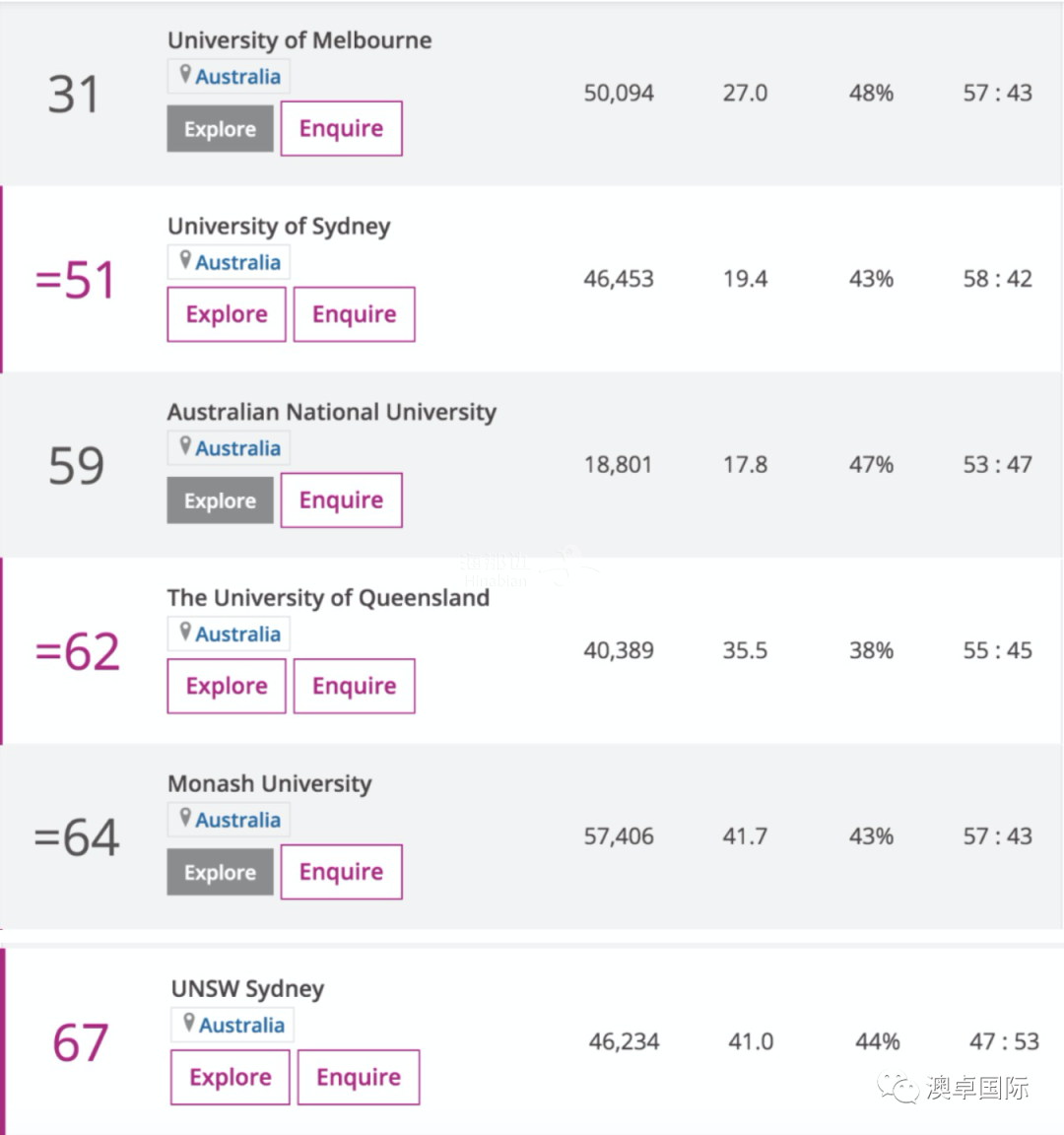1064x1135 pixels.
Task: Open the University of Melbourne title link
Action: pos(299,39)
